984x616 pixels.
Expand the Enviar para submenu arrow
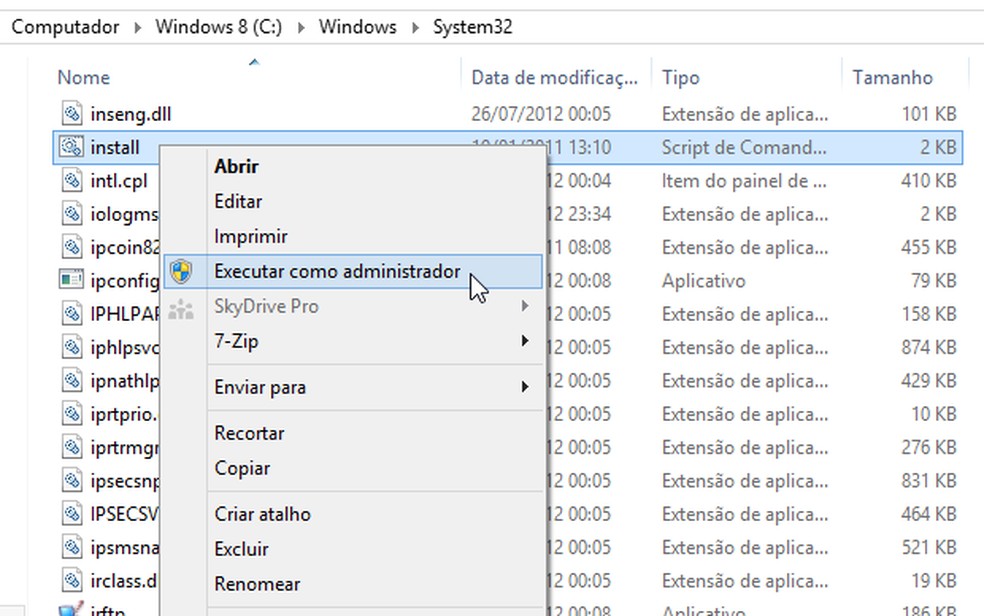(x=525, y=386)
